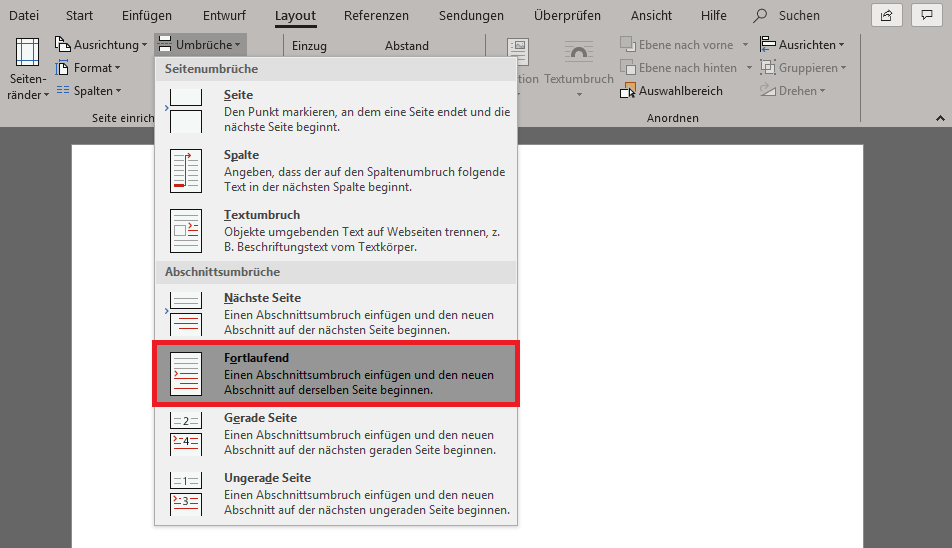Expand the Umbrüche dropdown

[x=200, y=45]
